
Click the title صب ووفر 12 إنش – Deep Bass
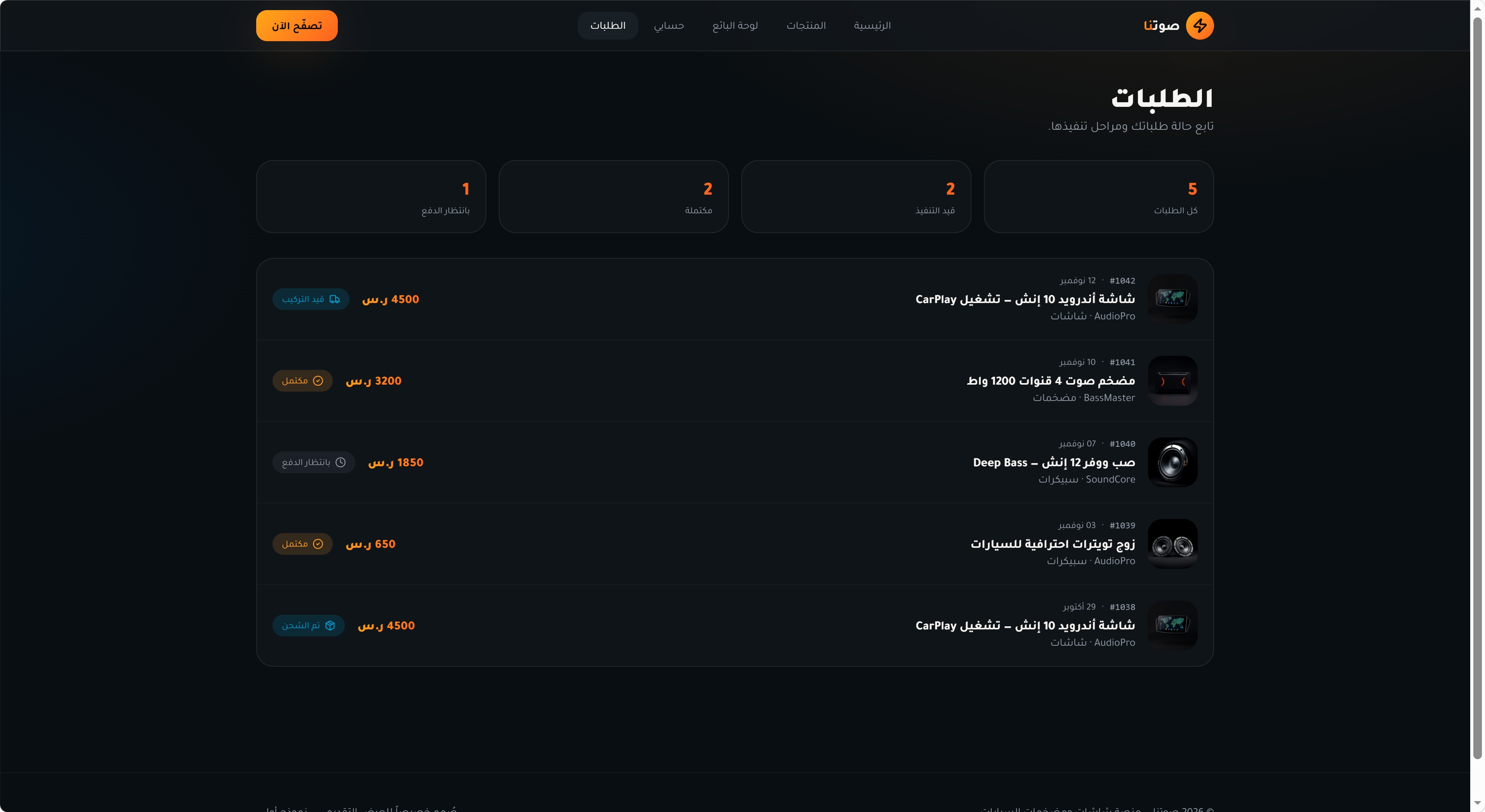click(x=1054, y=462)
